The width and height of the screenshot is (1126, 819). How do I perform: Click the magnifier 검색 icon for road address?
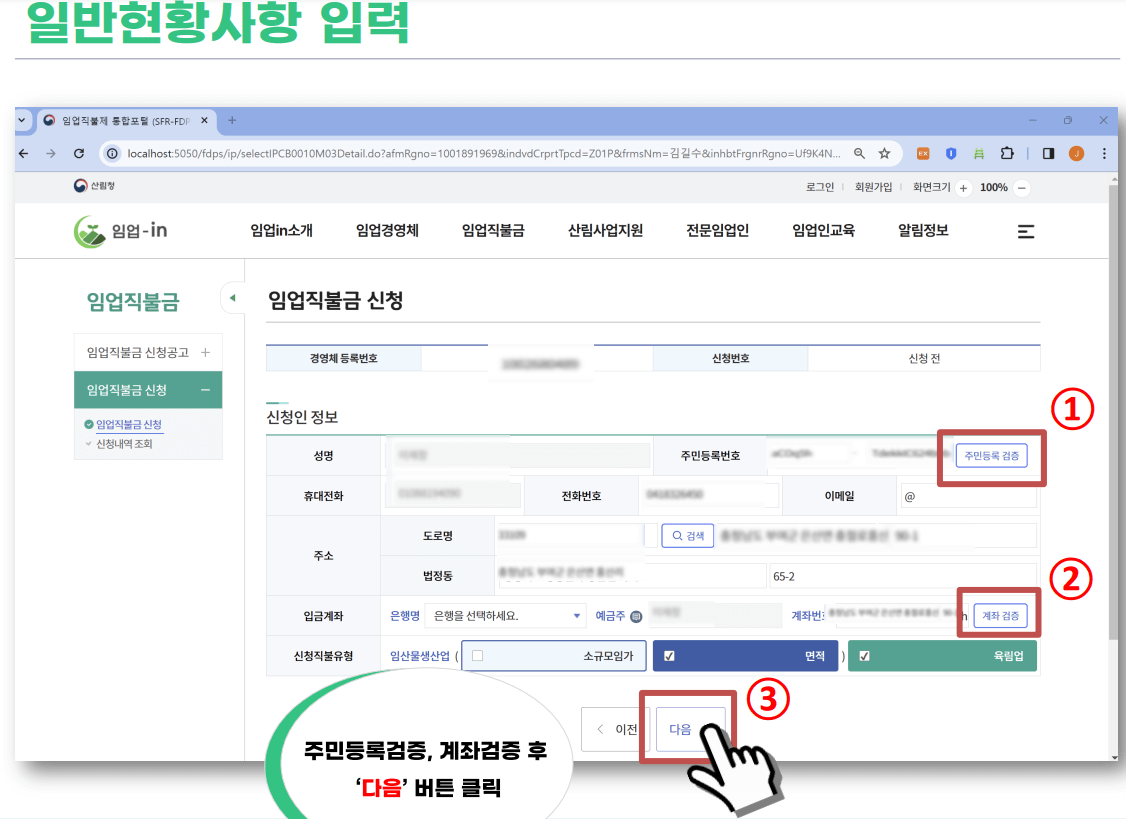[687, 535]
